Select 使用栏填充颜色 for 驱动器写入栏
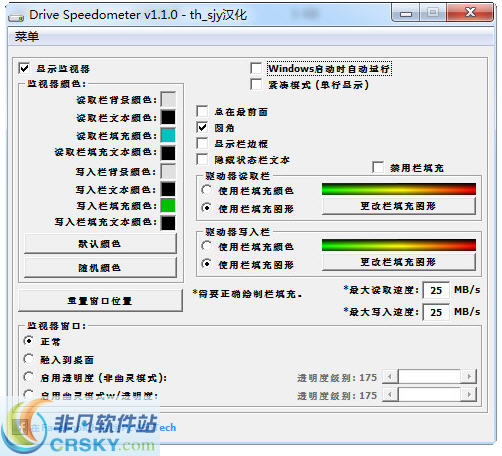502x456 pixels. click(207, 246)
